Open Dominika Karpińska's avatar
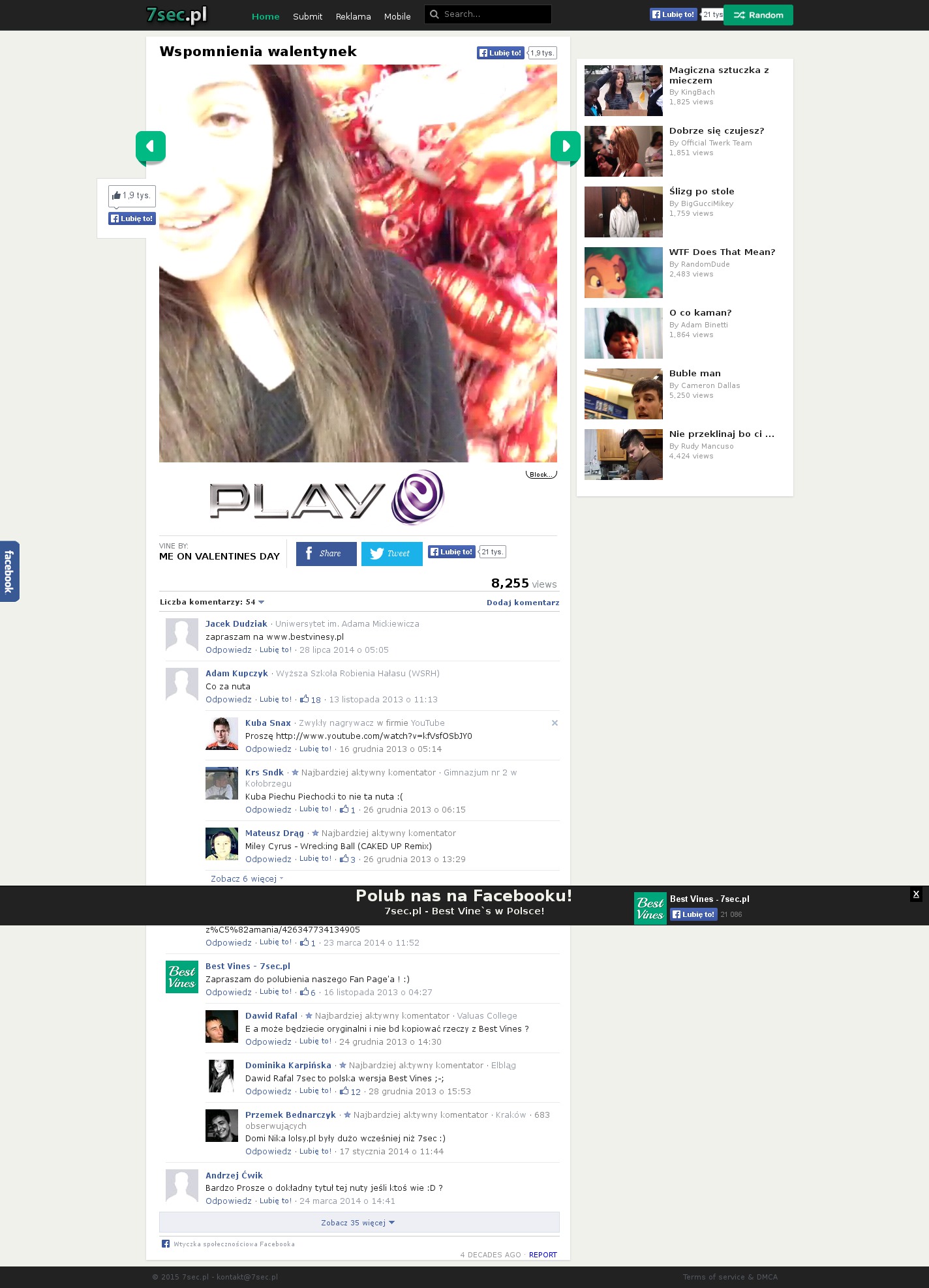The width and height of the screenshot is (929, 1288). [222, 1076]
